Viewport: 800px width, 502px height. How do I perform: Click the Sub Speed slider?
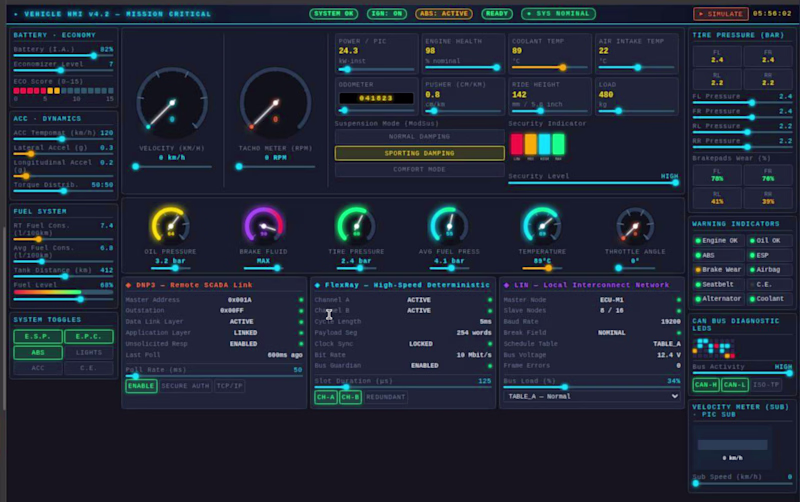[742, 483]
